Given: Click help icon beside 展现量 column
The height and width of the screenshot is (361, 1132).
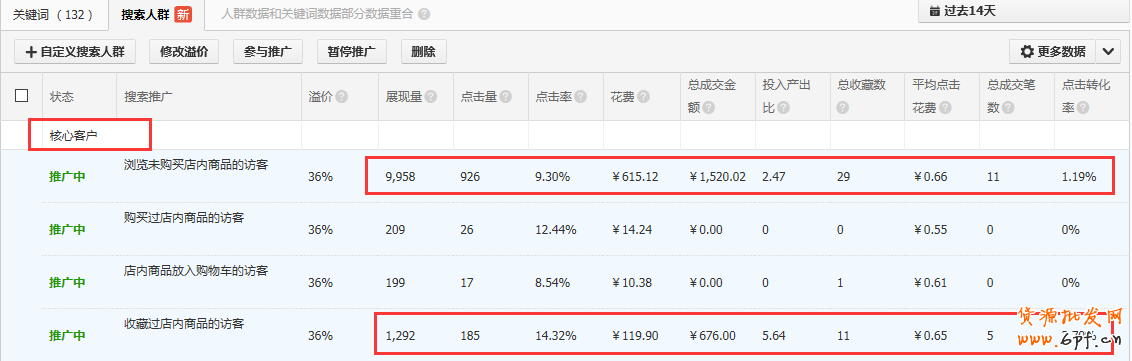Looking at the screenshot, I should click(431, 97).
